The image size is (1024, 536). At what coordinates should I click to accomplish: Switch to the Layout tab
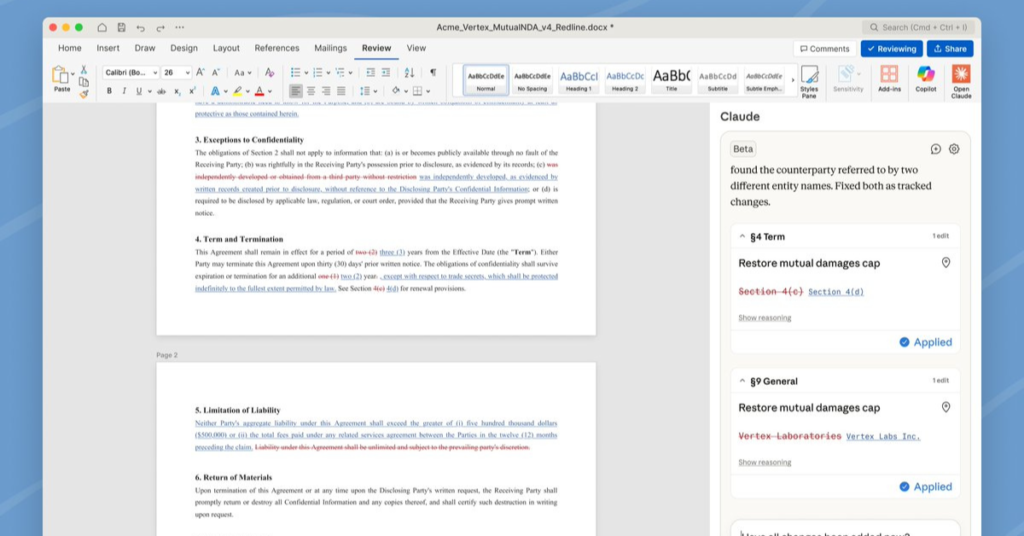click(226, 48)
